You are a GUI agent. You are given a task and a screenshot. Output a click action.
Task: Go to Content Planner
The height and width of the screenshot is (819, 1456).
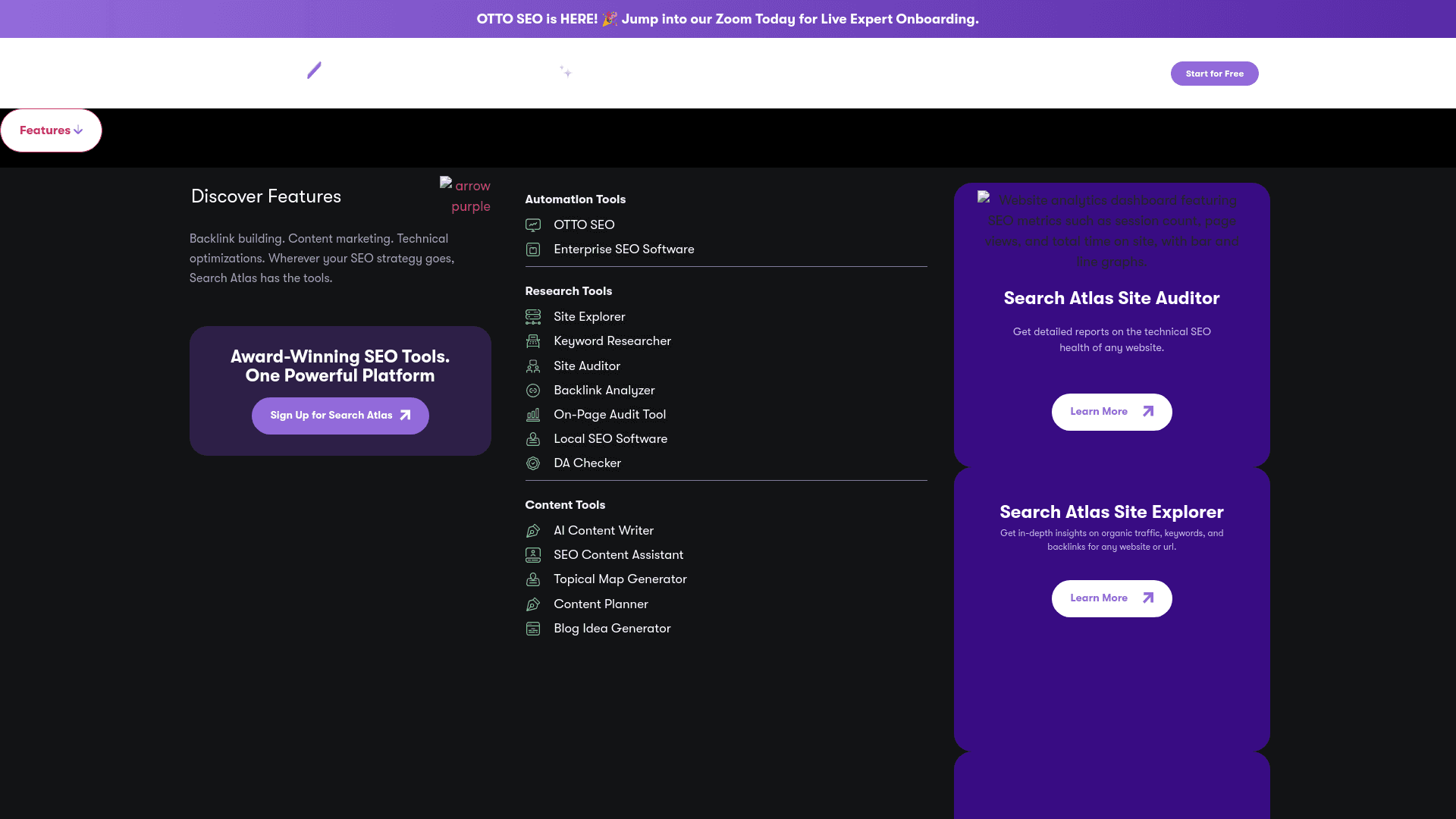coord(601,604)
